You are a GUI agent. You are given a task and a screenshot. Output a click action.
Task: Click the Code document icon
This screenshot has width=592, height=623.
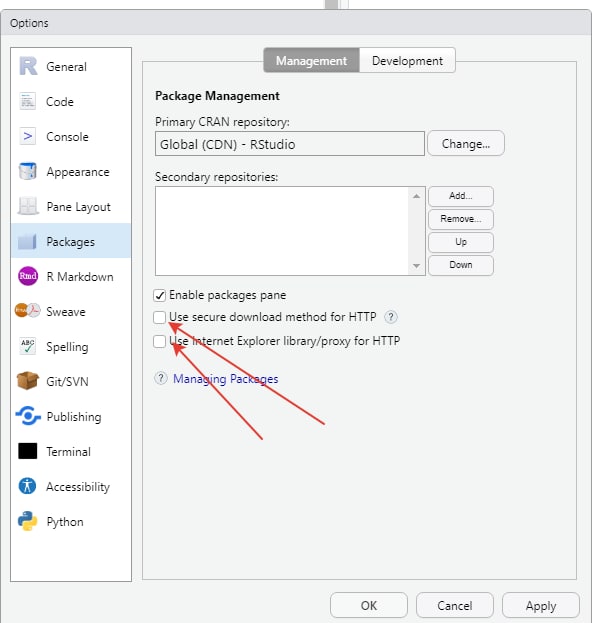(x=27, y=101)
